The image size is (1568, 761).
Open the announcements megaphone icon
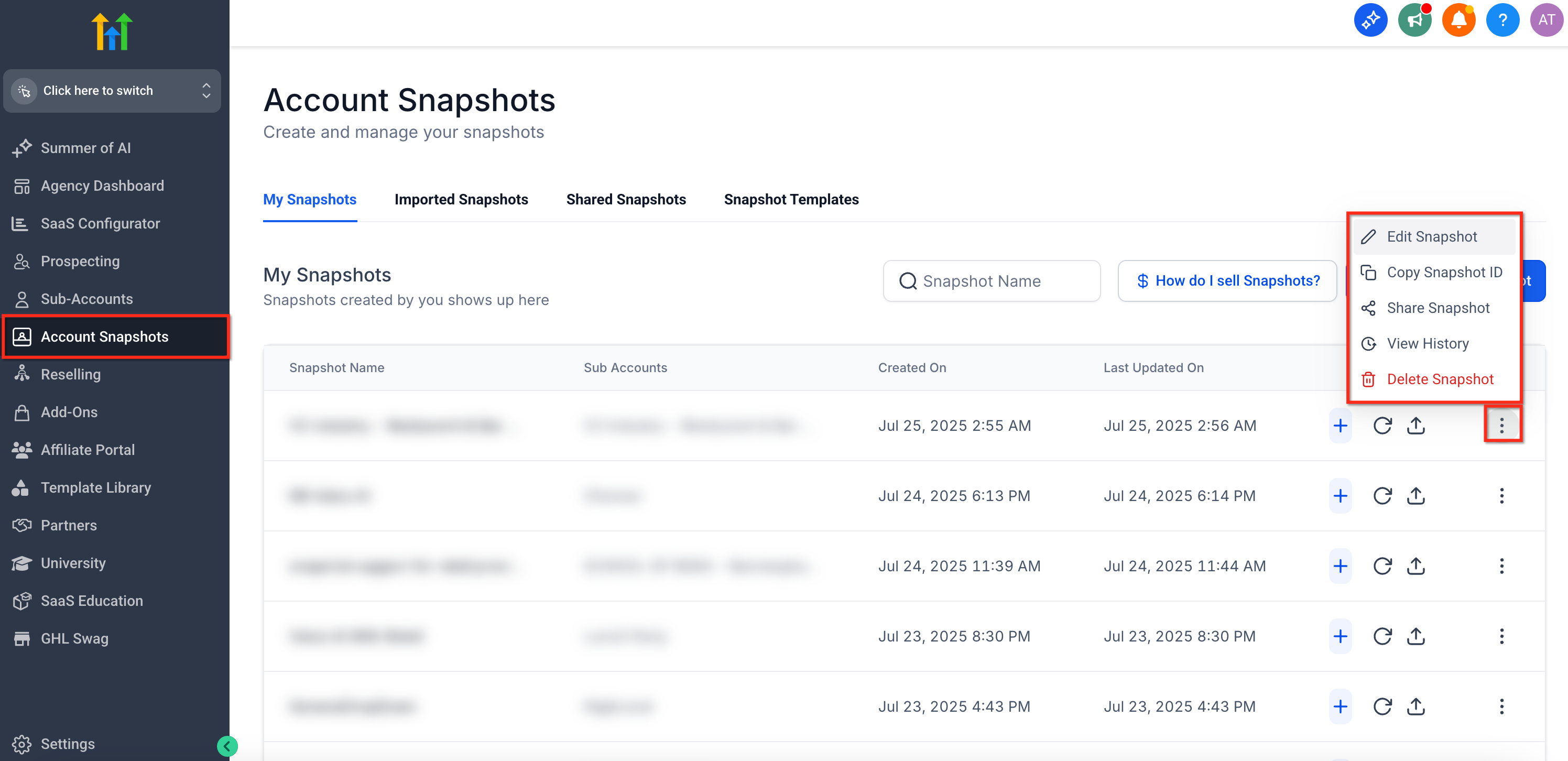point(1414,20)
